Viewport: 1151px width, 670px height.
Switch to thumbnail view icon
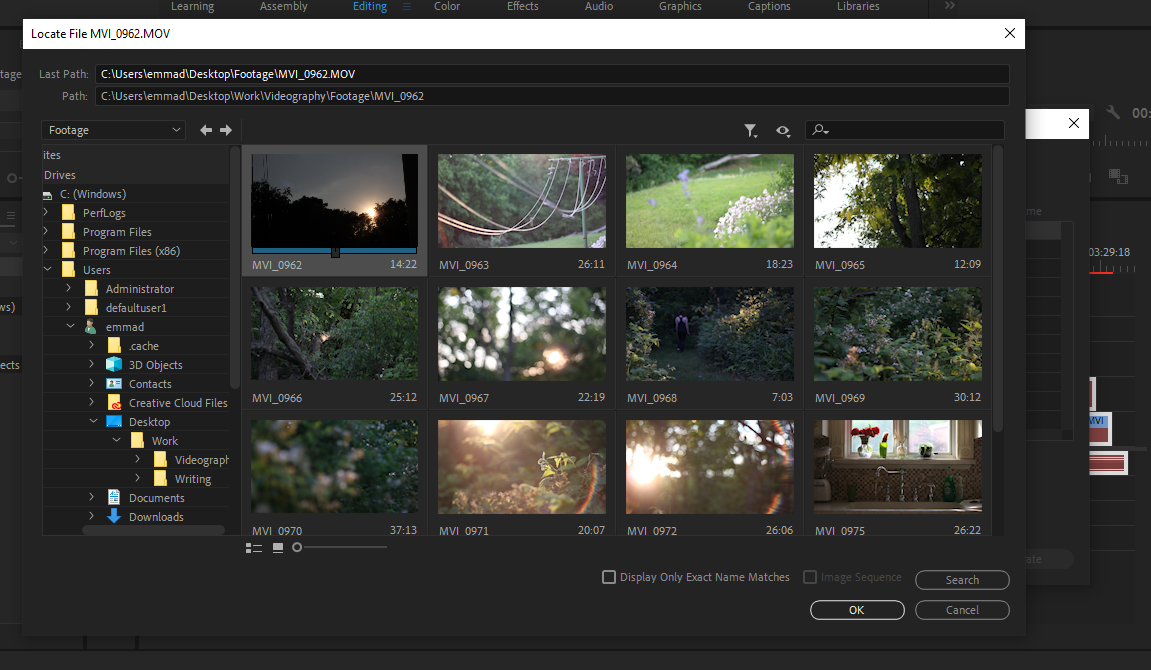(277, 547)
